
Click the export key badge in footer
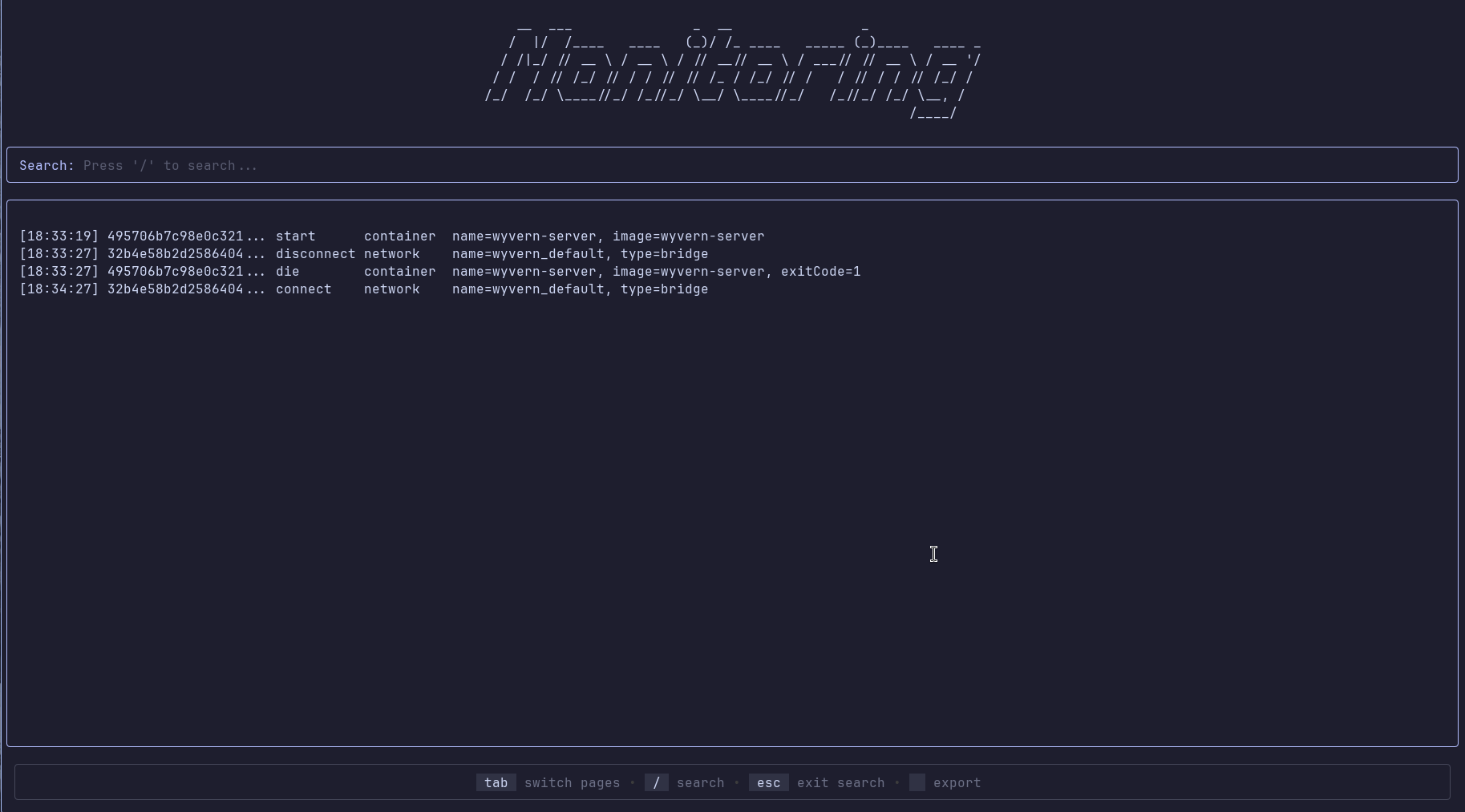[917, 782]
